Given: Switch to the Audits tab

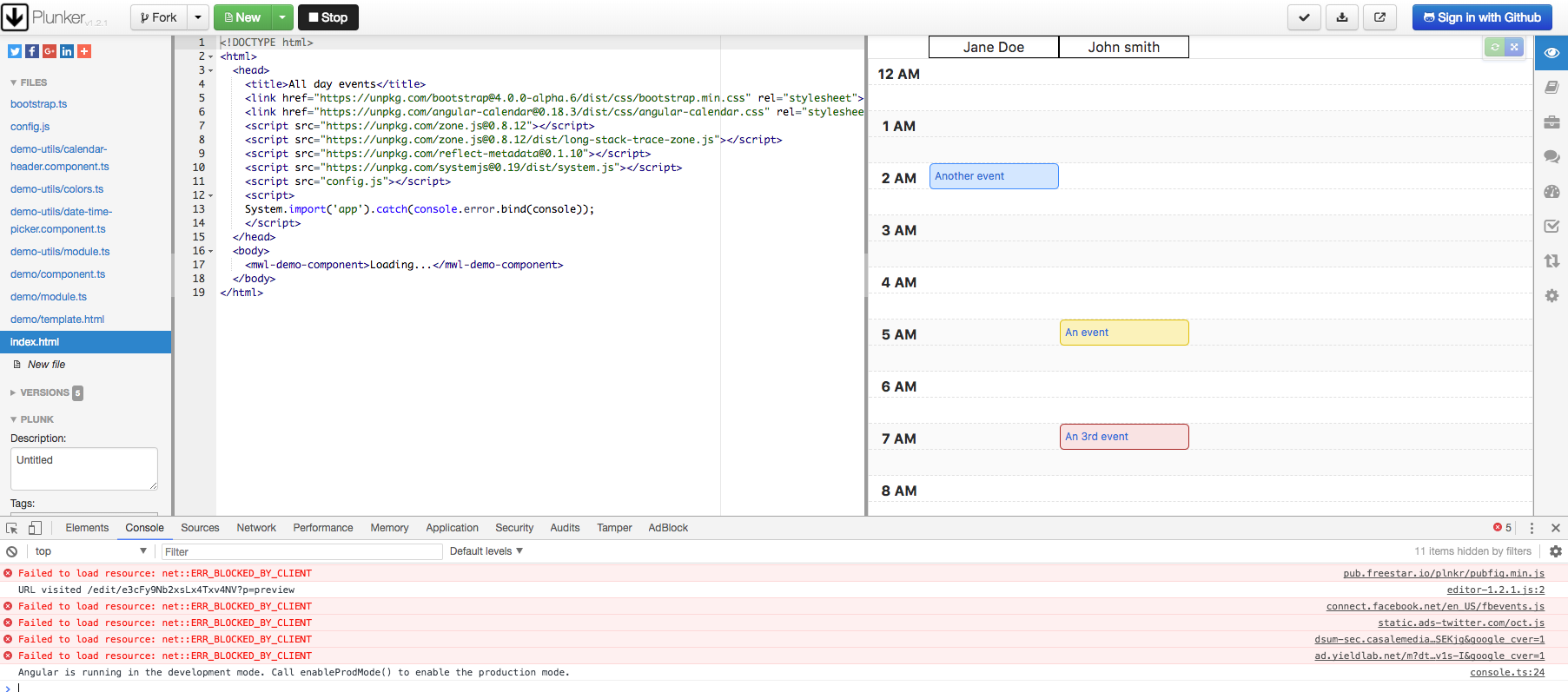Looking at the screenshot, I should click(565, 528).
